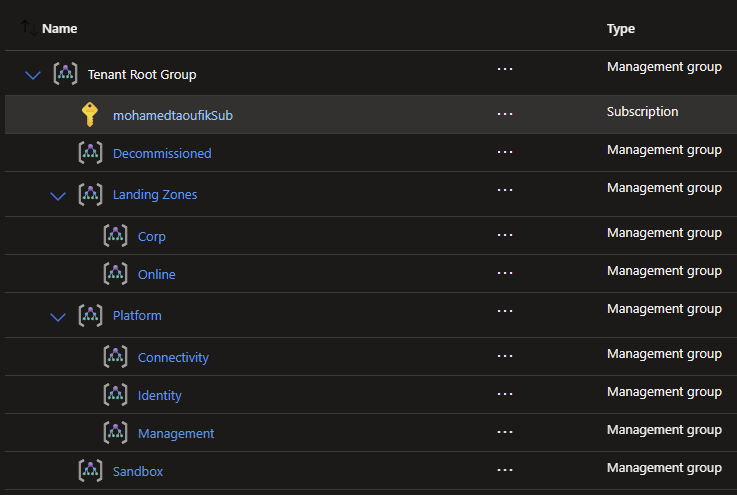Open the Management group link
Image resolution: width=737 pixels, height=495 pixels.
coord(176,433)
